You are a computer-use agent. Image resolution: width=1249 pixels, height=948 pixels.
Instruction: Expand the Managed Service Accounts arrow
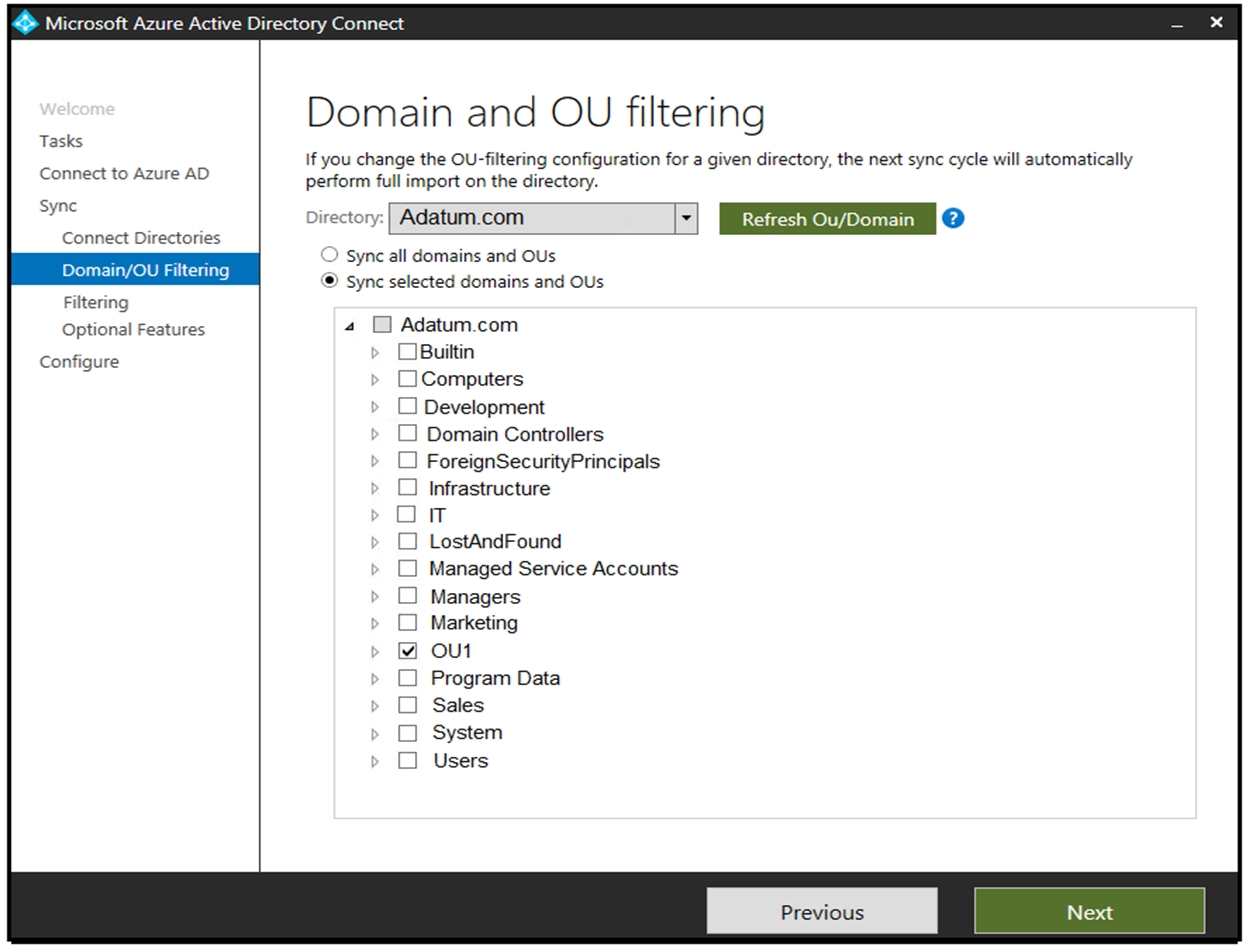pos(375,569)
